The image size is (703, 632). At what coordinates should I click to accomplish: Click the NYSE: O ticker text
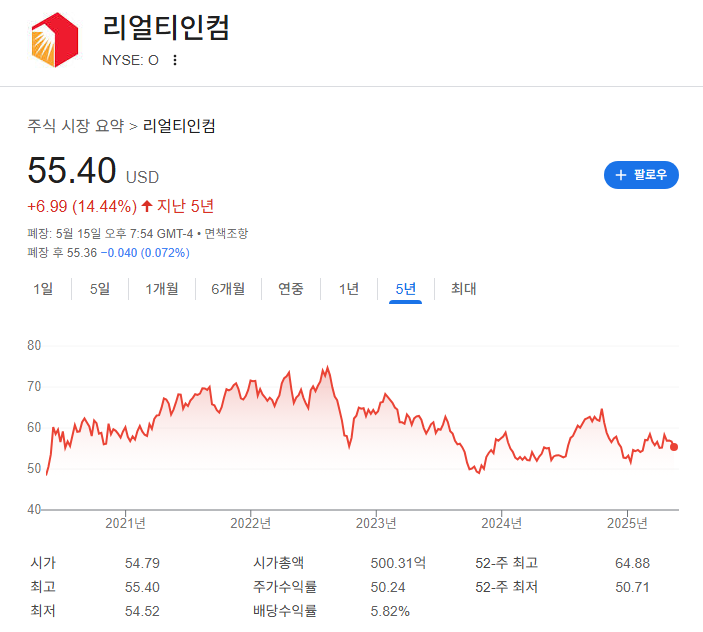[x=130, y=60]
